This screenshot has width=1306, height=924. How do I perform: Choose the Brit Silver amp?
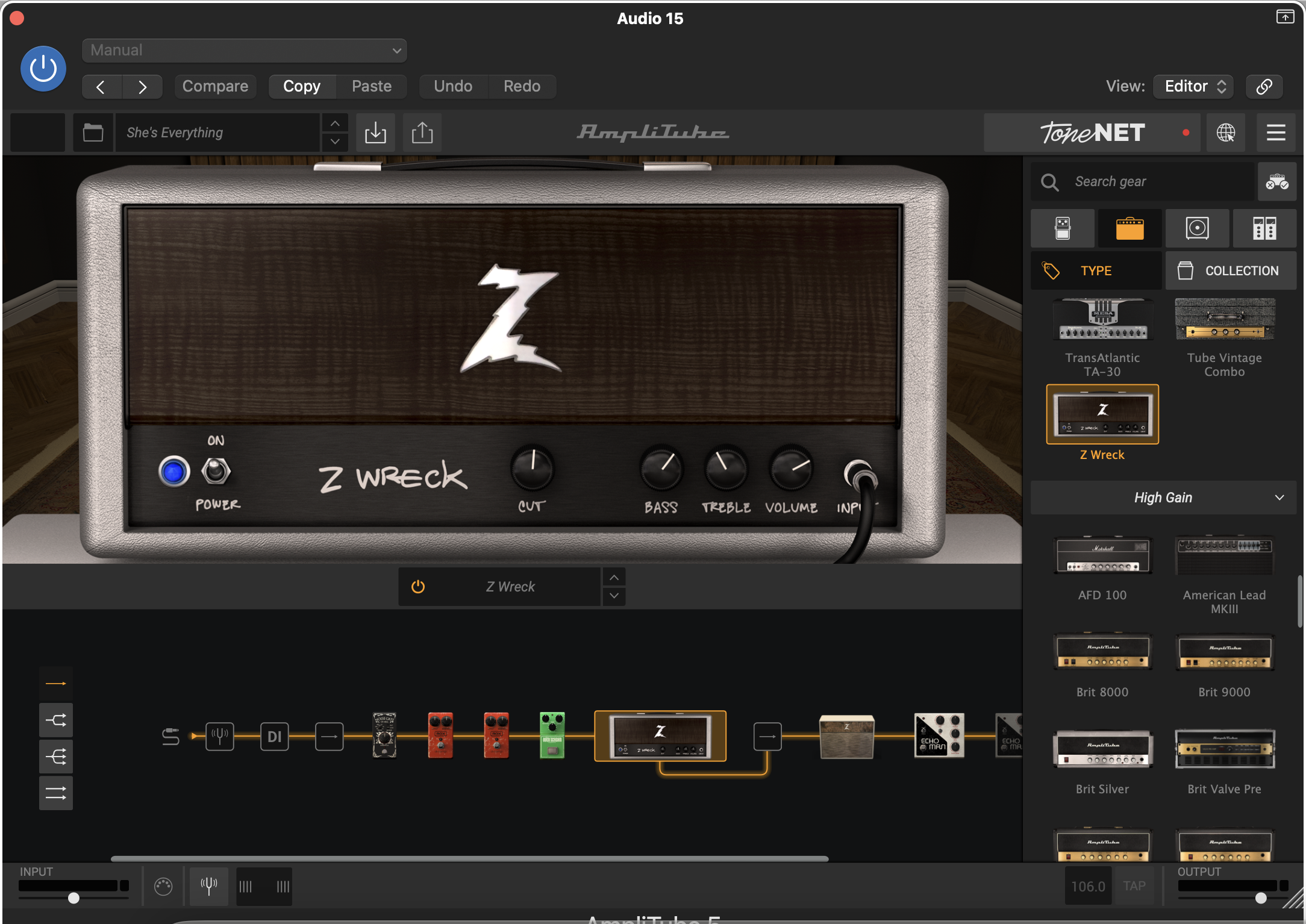click(1102, 763)
